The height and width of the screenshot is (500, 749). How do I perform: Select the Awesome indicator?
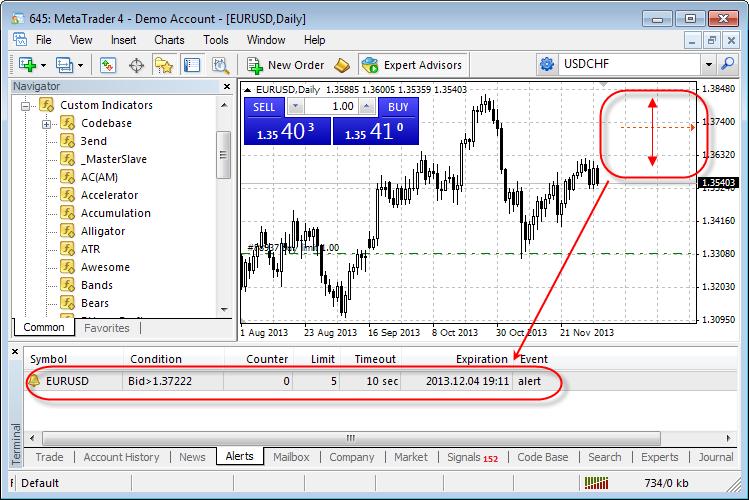[x=105, y=267]
